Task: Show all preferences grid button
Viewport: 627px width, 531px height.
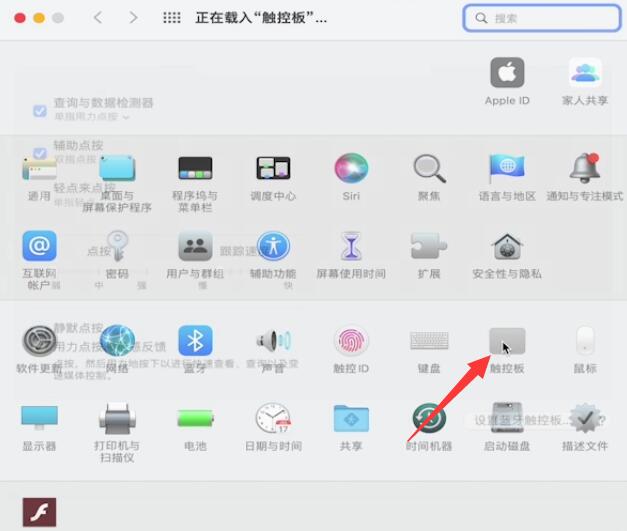Action: coord(172,18)
